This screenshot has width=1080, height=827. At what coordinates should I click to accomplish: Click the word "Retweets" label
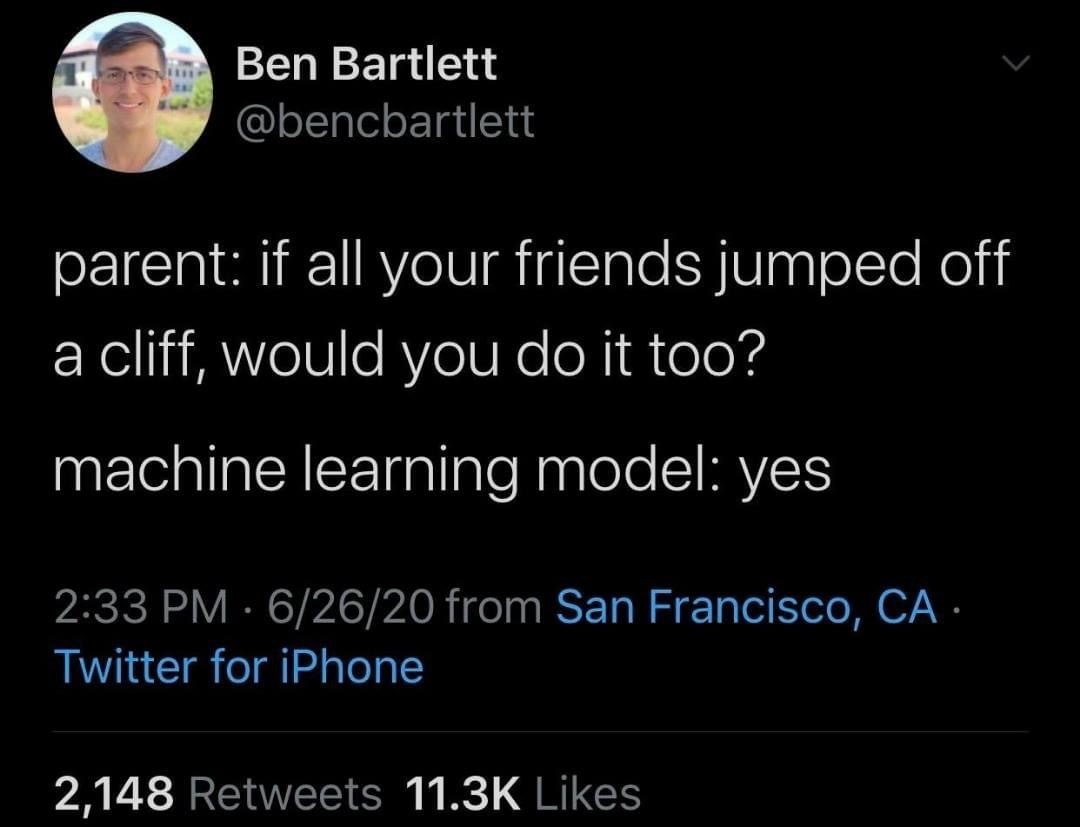coord(284,793)
